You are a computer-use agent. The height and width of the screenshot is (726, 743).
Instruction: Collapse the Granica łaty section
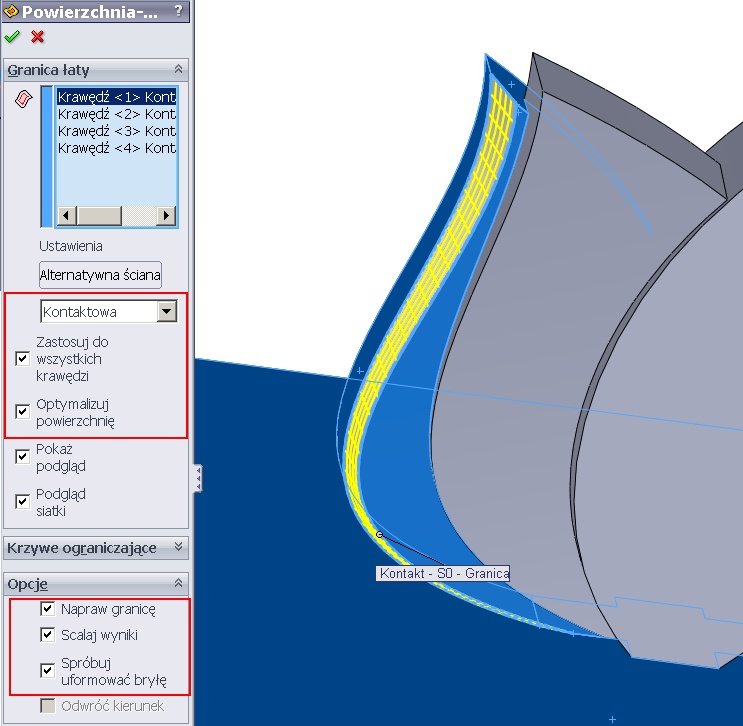[x=178, y=69]
